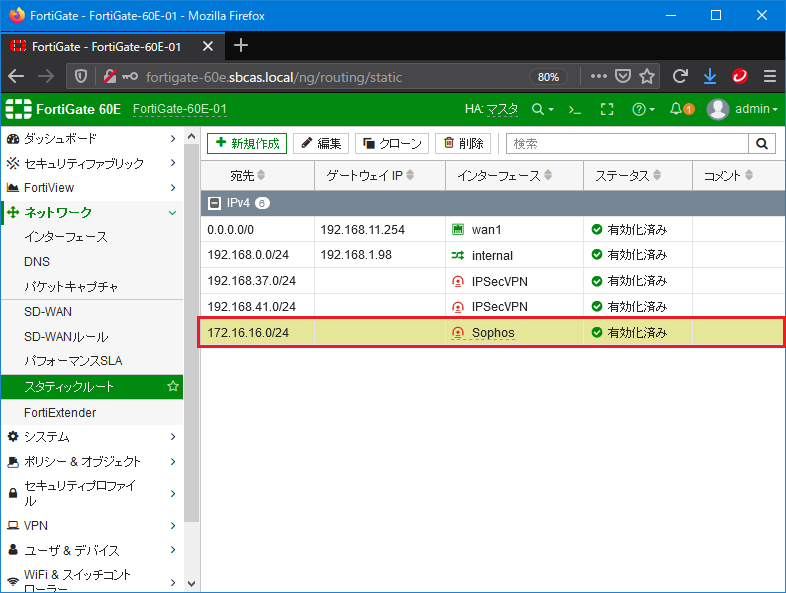Click the internal interface switch icon
786x593 pixels.
point(458,256)
